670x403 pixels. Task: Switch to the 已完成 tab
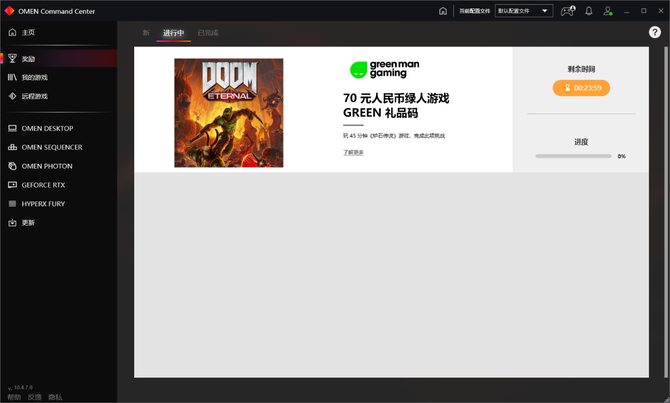208,33
